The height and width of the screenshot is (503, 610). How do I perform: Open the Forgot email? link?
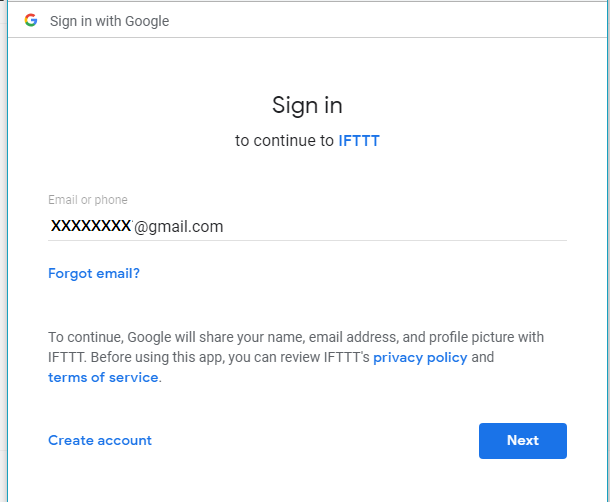pyautogui.click(x=94, y=273)
